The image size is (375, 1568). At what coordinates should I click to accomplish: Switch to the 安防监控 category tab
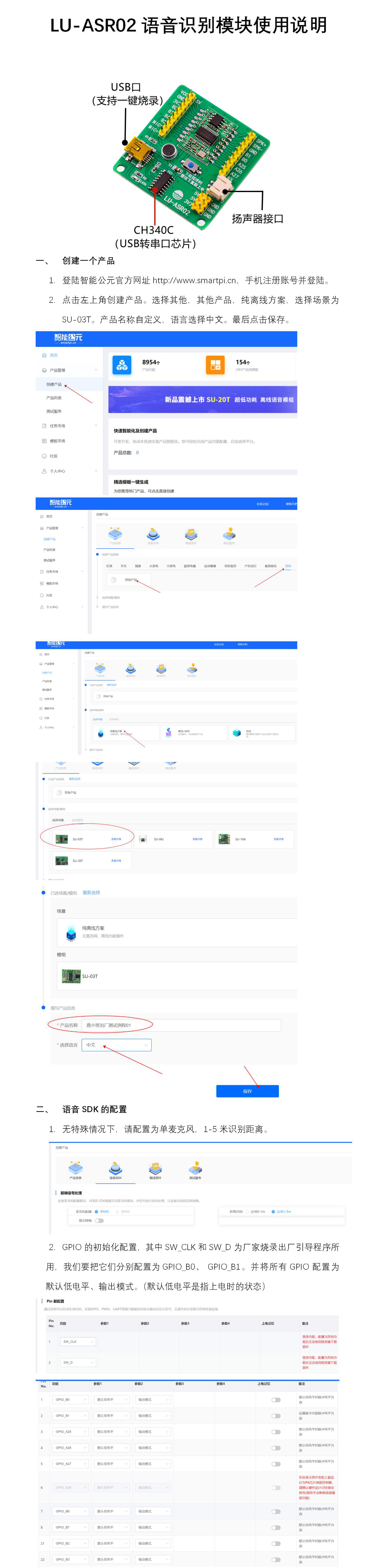(230, 566)
